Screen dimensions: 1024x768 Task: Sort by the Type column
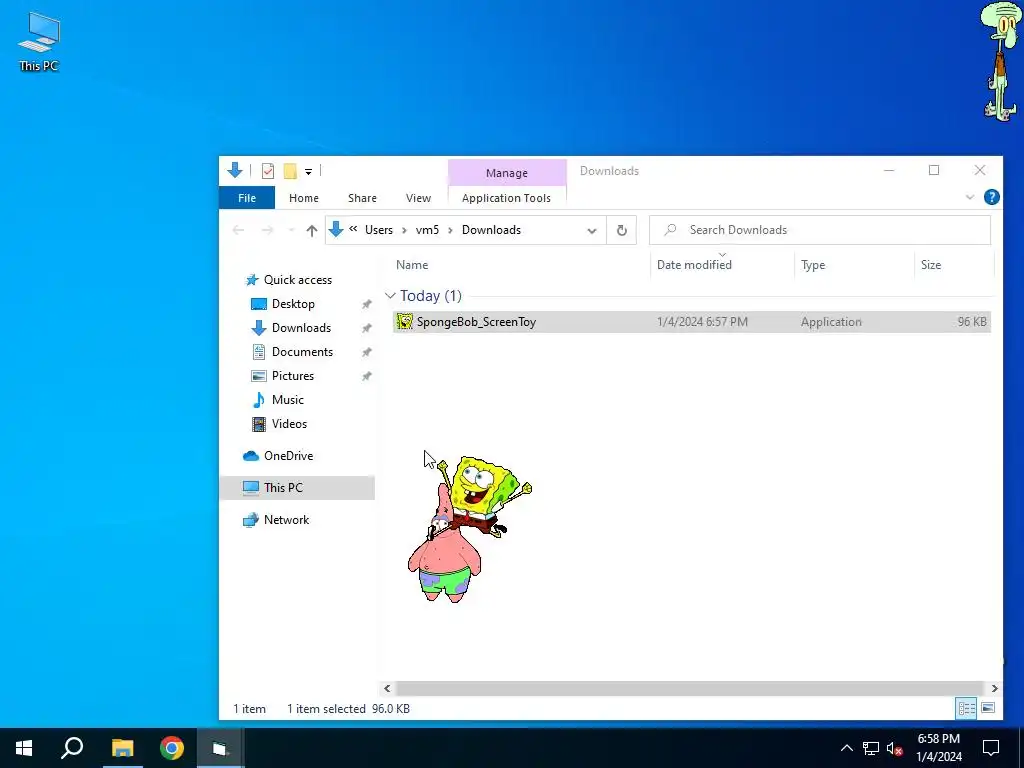point(854,264)
